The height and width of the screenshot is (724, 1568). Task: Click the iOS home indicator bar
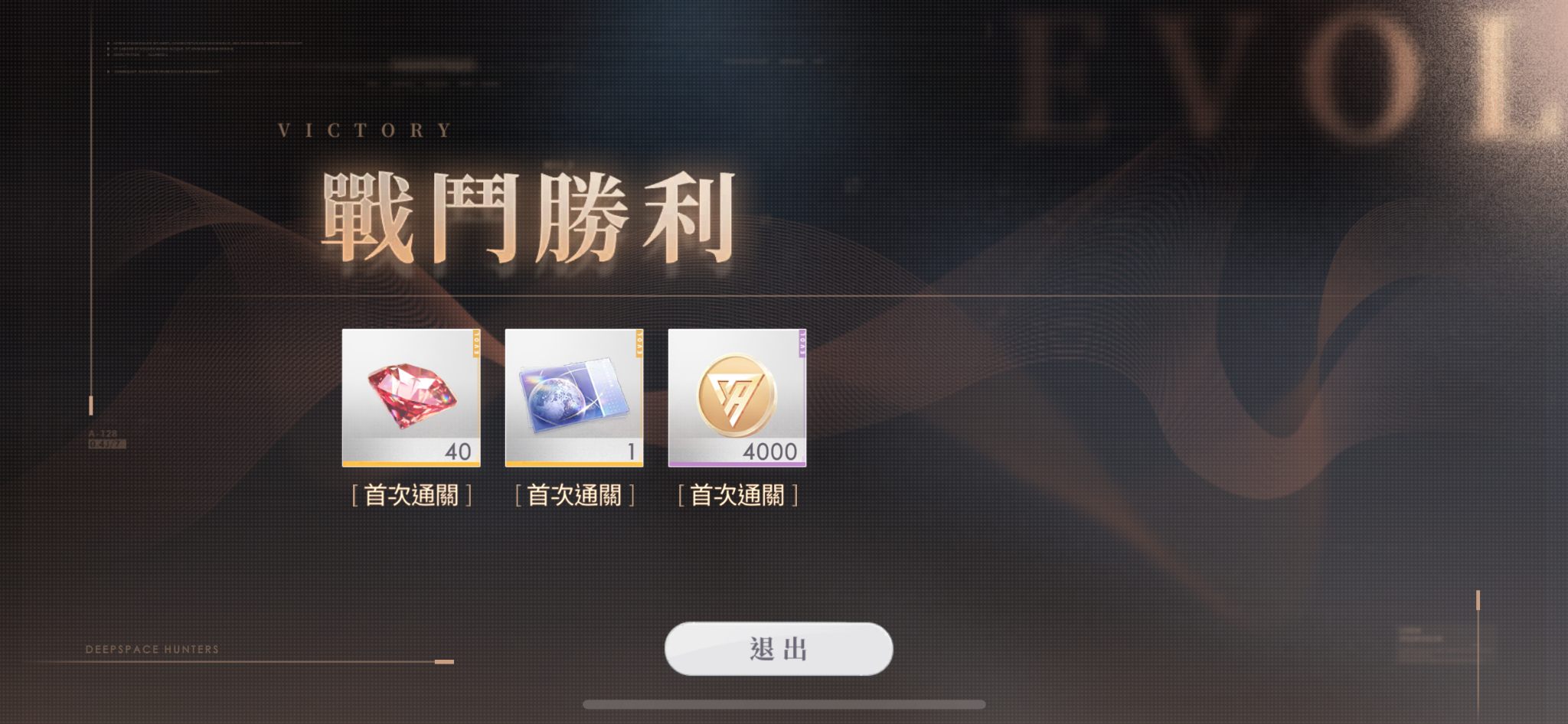tap(784, 704)
